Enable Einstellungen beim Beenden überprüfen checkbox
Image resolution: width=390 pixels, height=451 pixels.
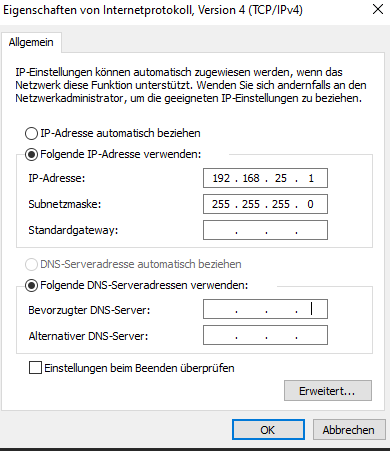35,368
